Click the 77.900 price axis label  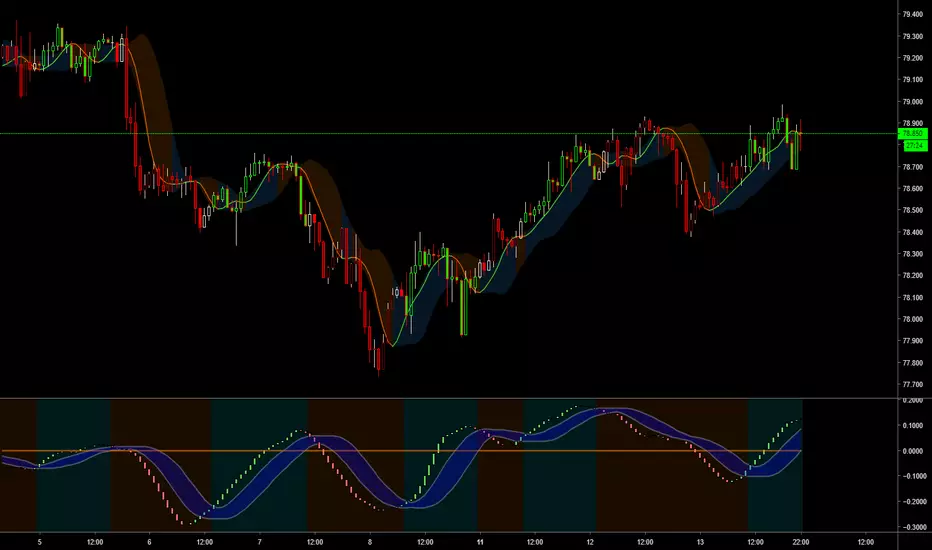tap(912, 341)
